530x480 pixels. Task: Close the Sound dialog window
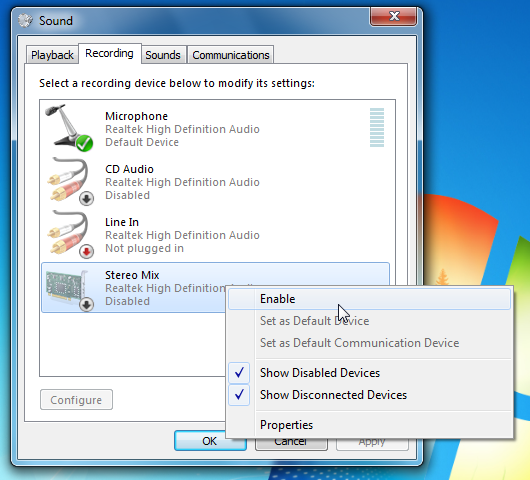(394, 16)
